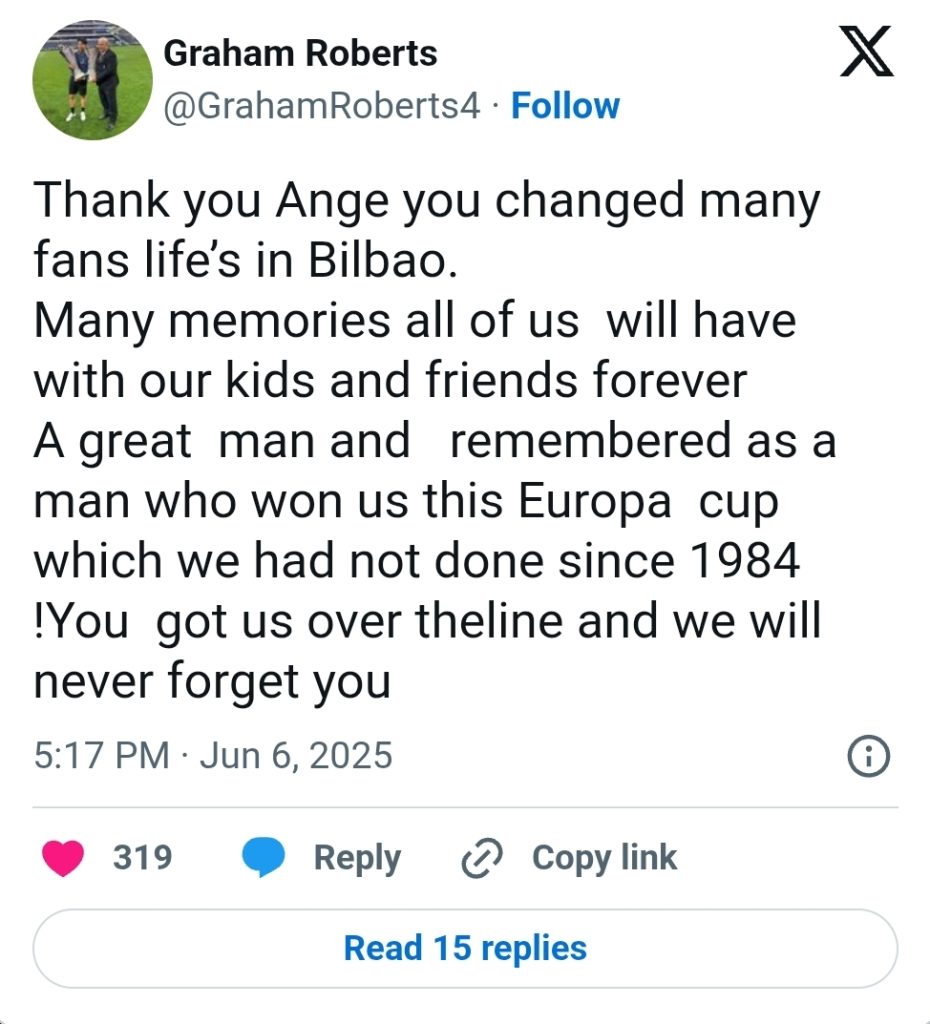Screen dimensions: 930x1024
Task: Open the Graham Roberts display name
Action: coord(300,53)
